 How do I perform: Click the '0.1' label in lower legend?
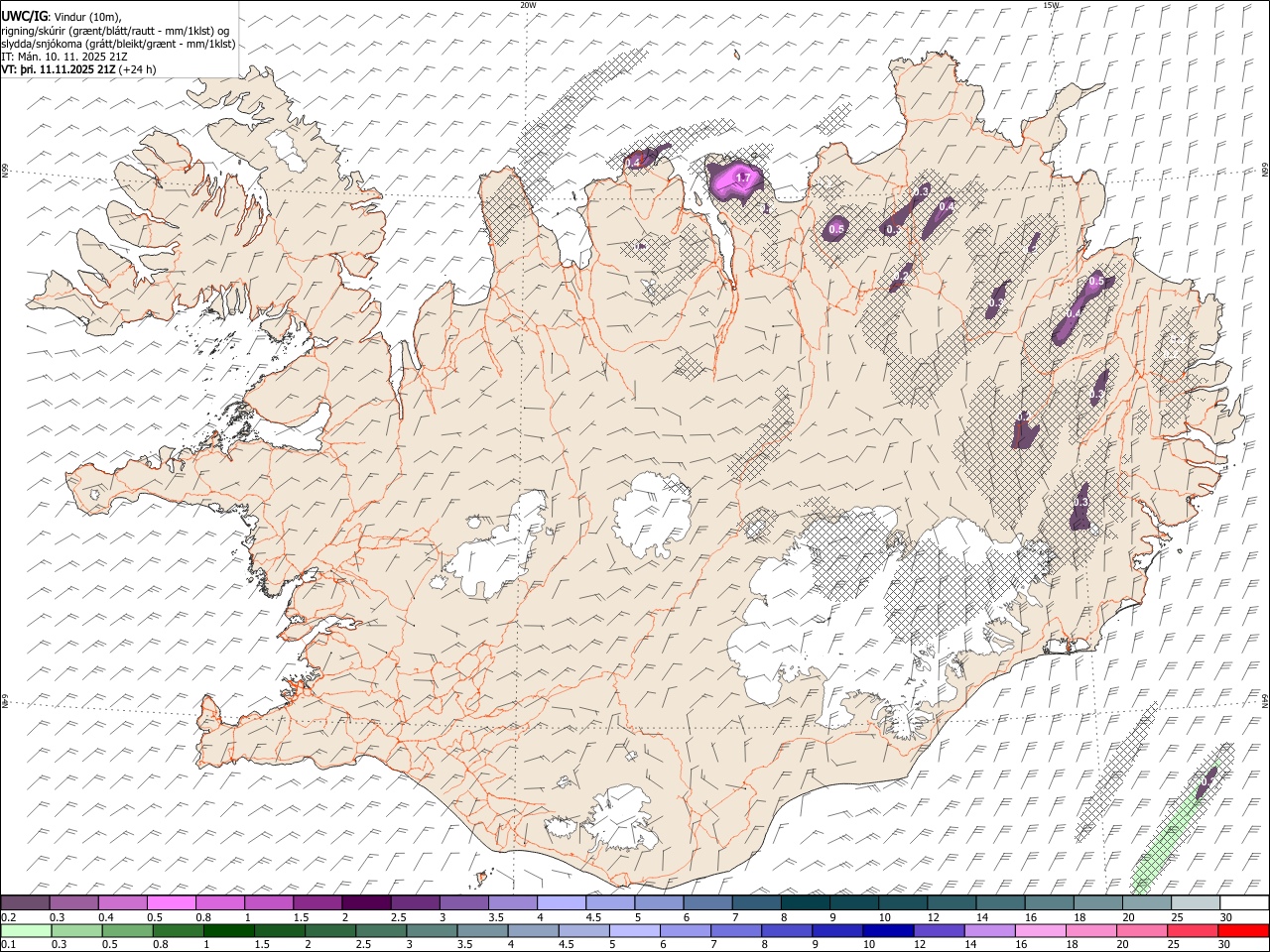coord(8,944)
